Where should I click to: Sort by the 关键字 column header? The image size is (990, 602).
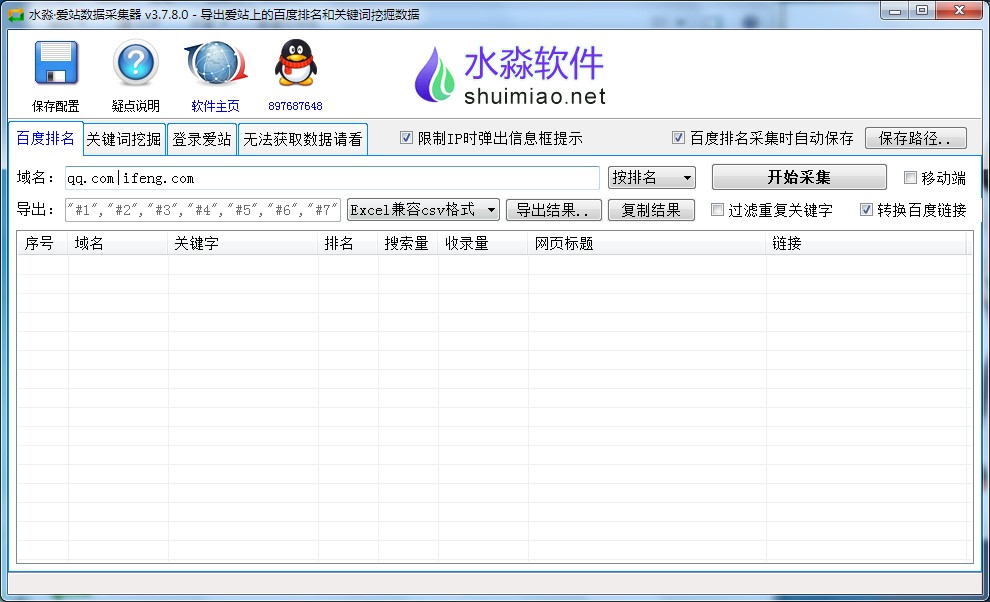point(242,243)
